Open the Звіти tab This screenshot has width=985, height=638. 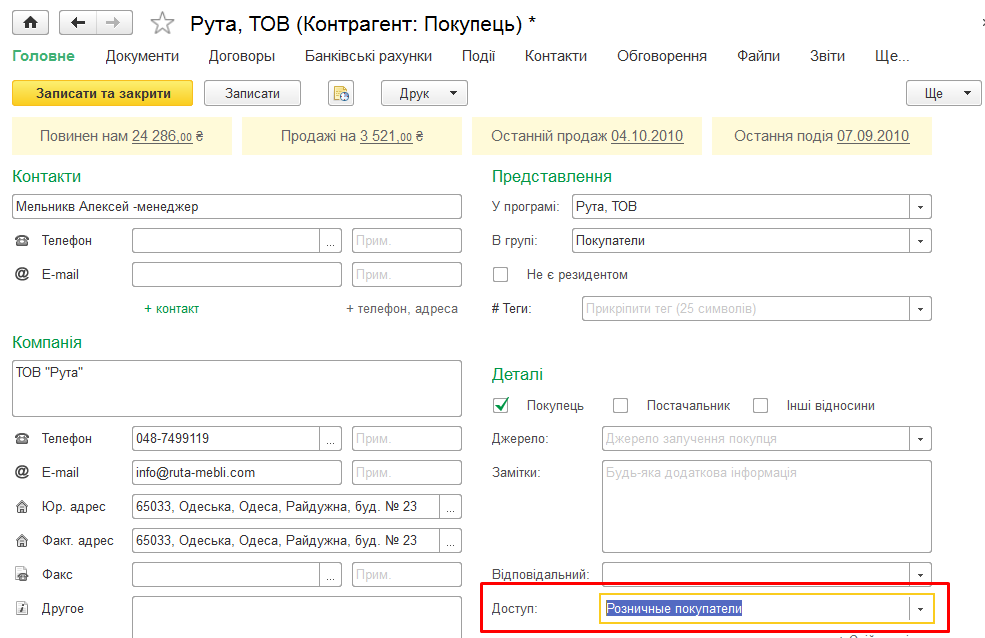pos(827,56)
